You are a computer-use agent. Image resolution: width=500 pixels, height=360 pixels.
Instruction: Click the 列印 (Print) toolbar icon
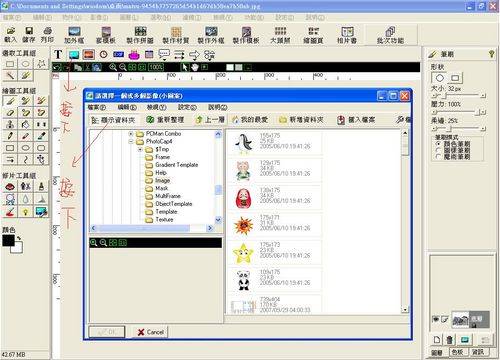point(47,35)
